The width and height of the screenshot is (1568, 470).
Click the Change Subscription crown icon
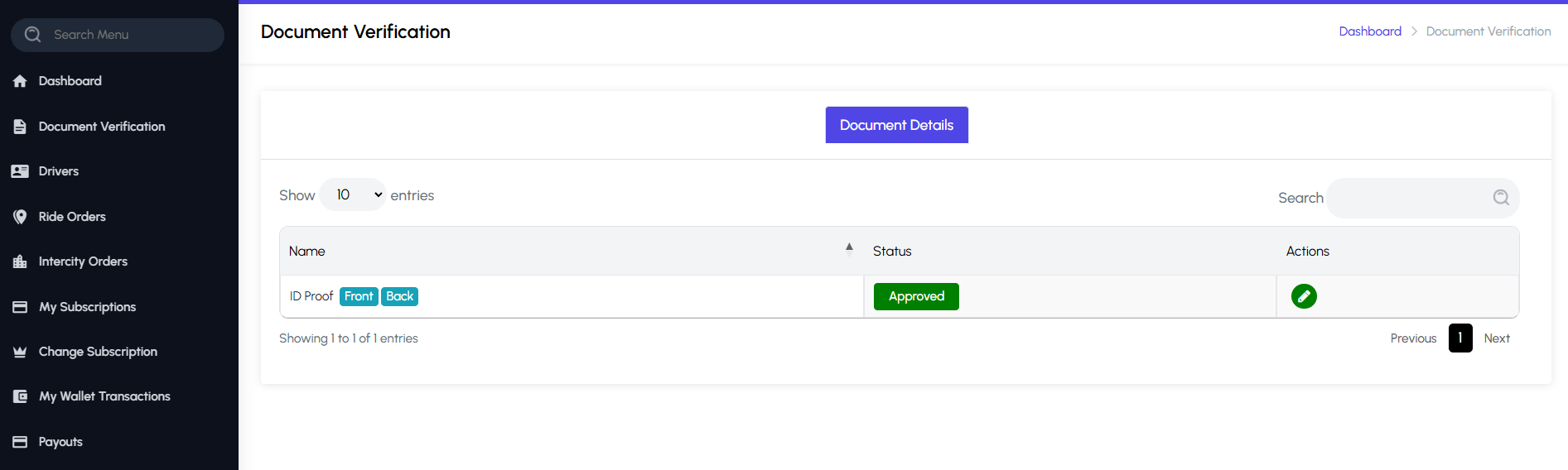point(20,352)
